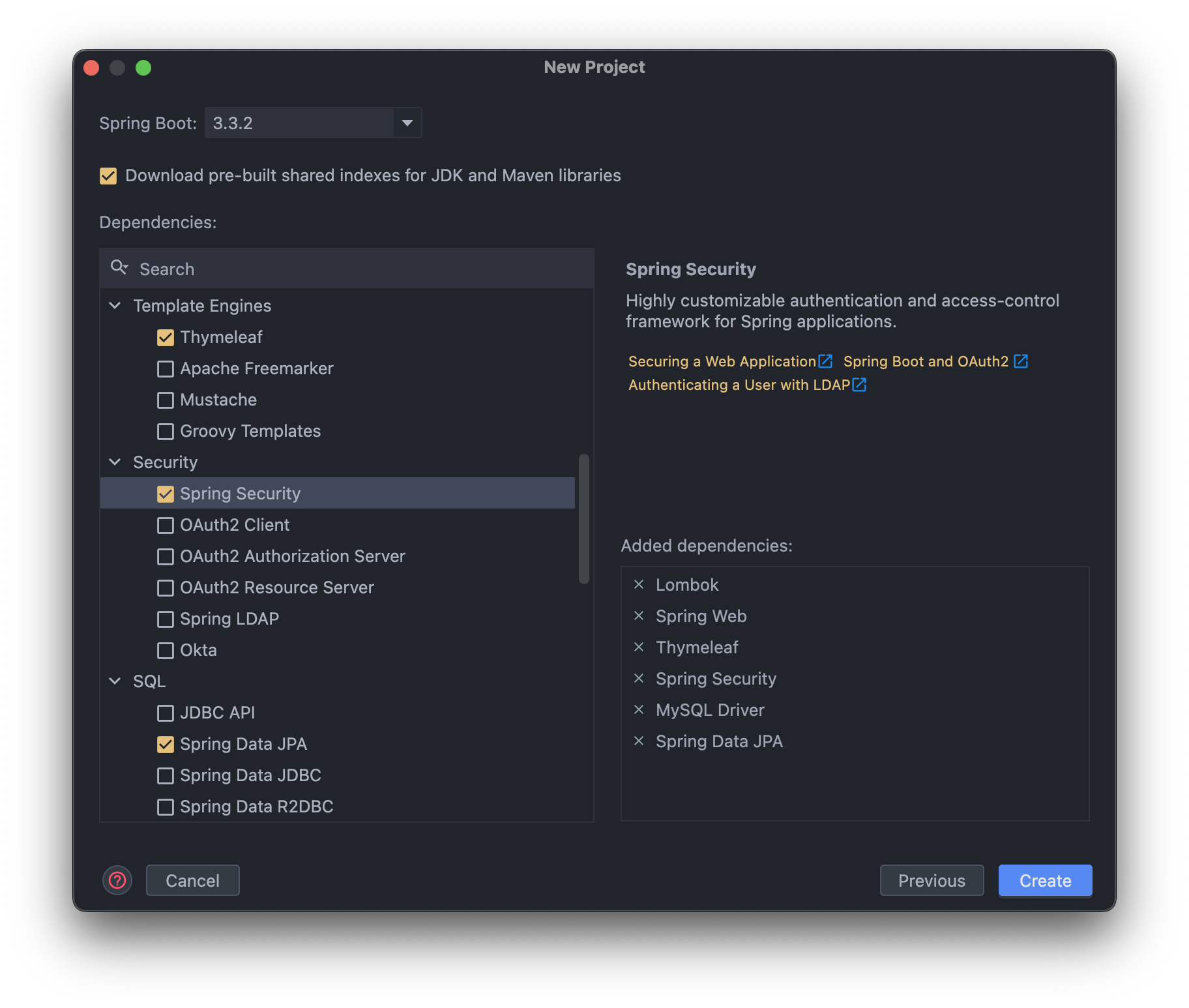The image size is (1189, 1008).
Task: Click the dependency tree scrollbar thumb
Action: click(x=584, y=519)
